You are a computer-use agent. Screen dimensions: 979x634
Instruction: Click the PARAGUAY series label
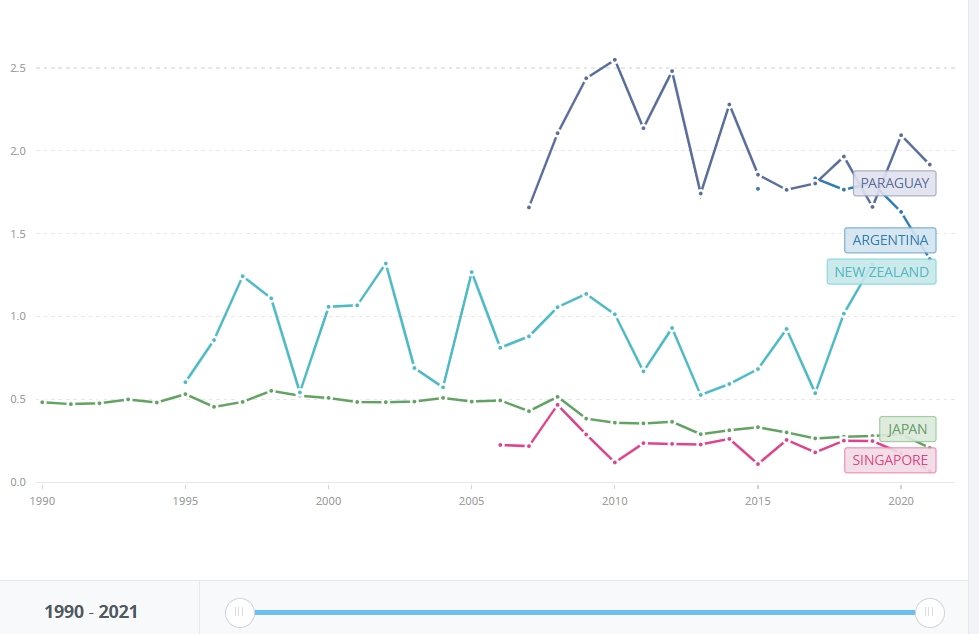tap(894, 183)
